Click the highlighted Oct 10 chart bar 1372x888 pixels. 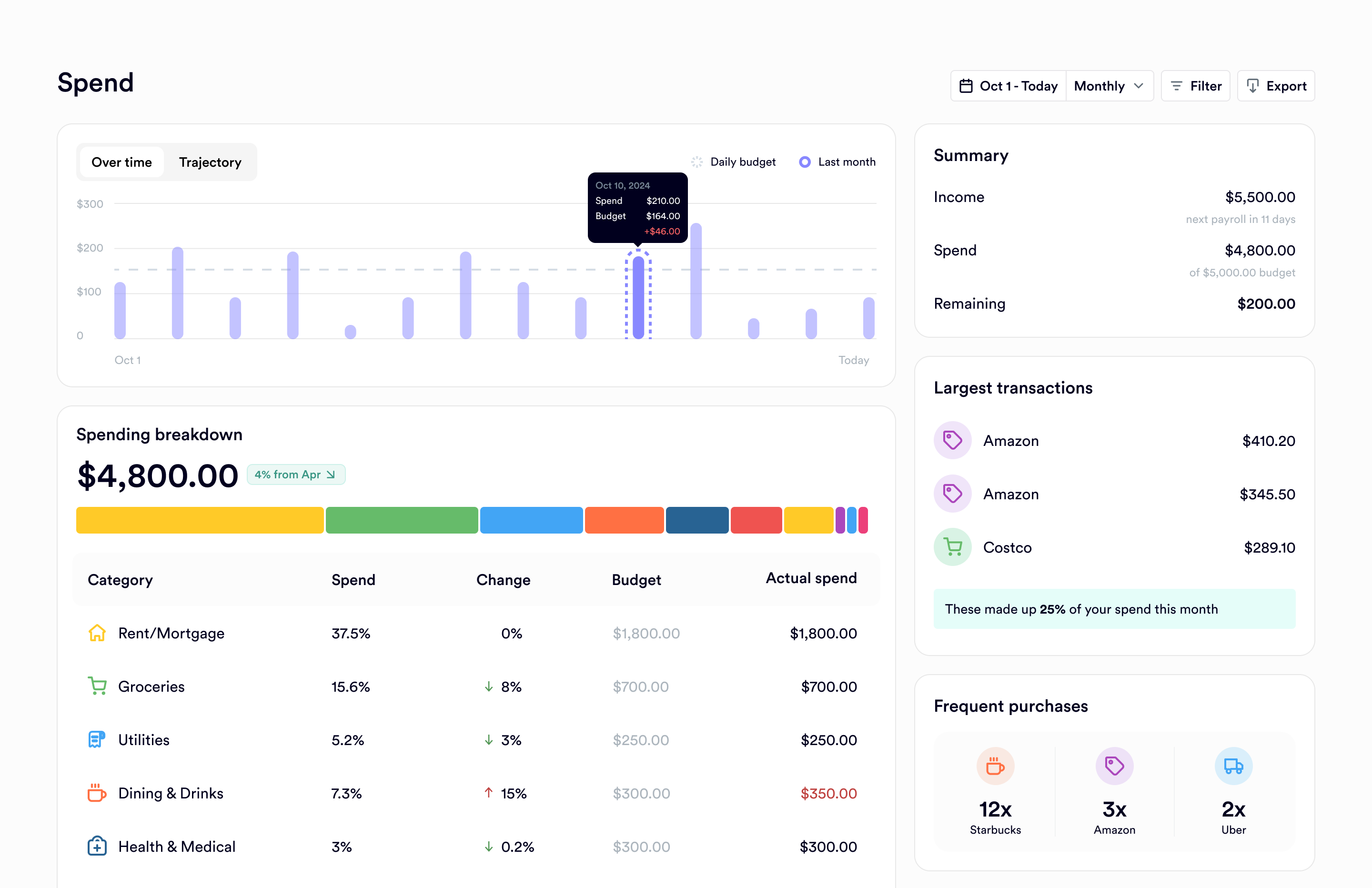(x=638, y=297)
